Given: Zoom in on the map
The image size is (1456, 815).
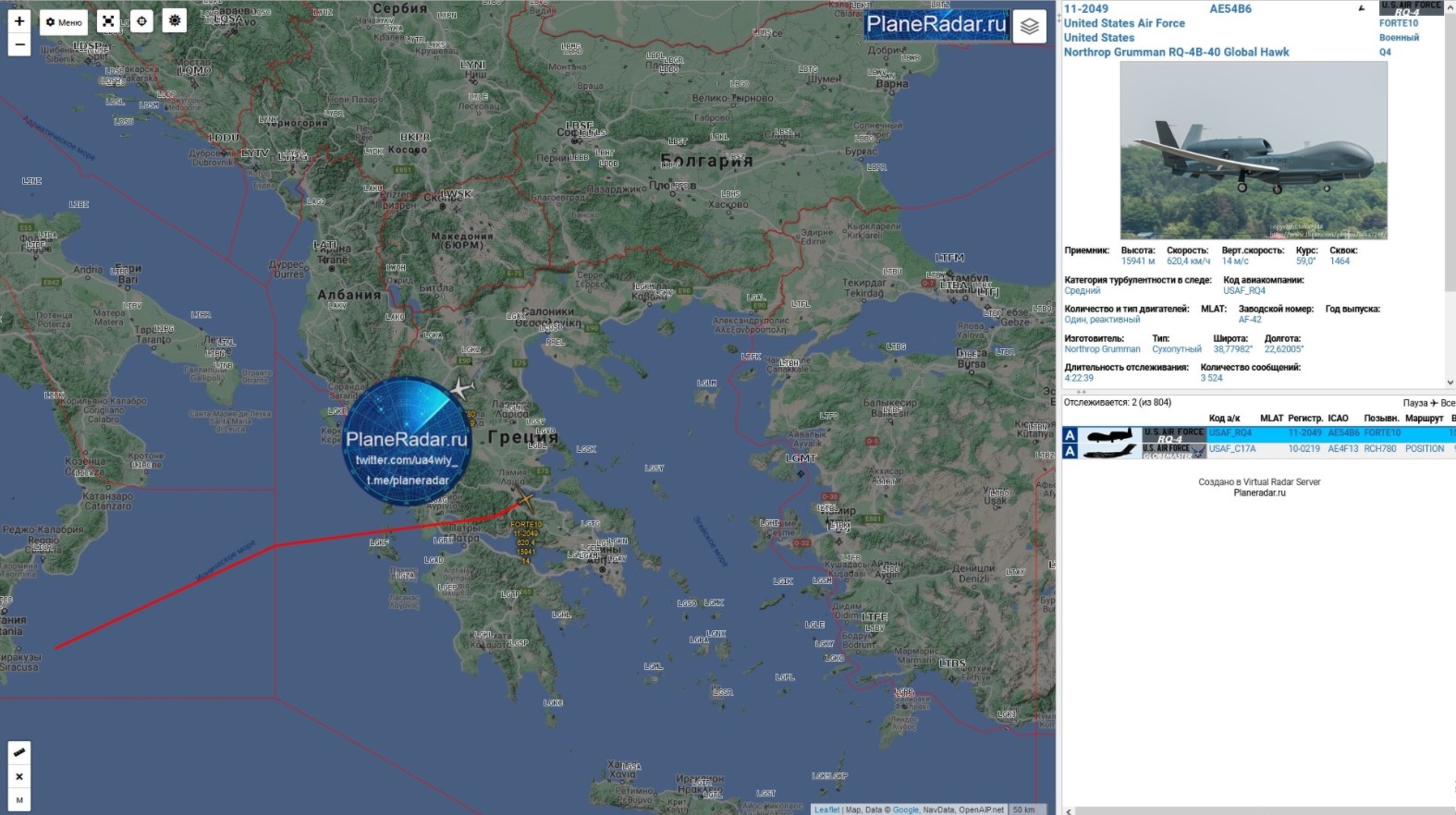Looking at the screenshot, I should 19,21.
